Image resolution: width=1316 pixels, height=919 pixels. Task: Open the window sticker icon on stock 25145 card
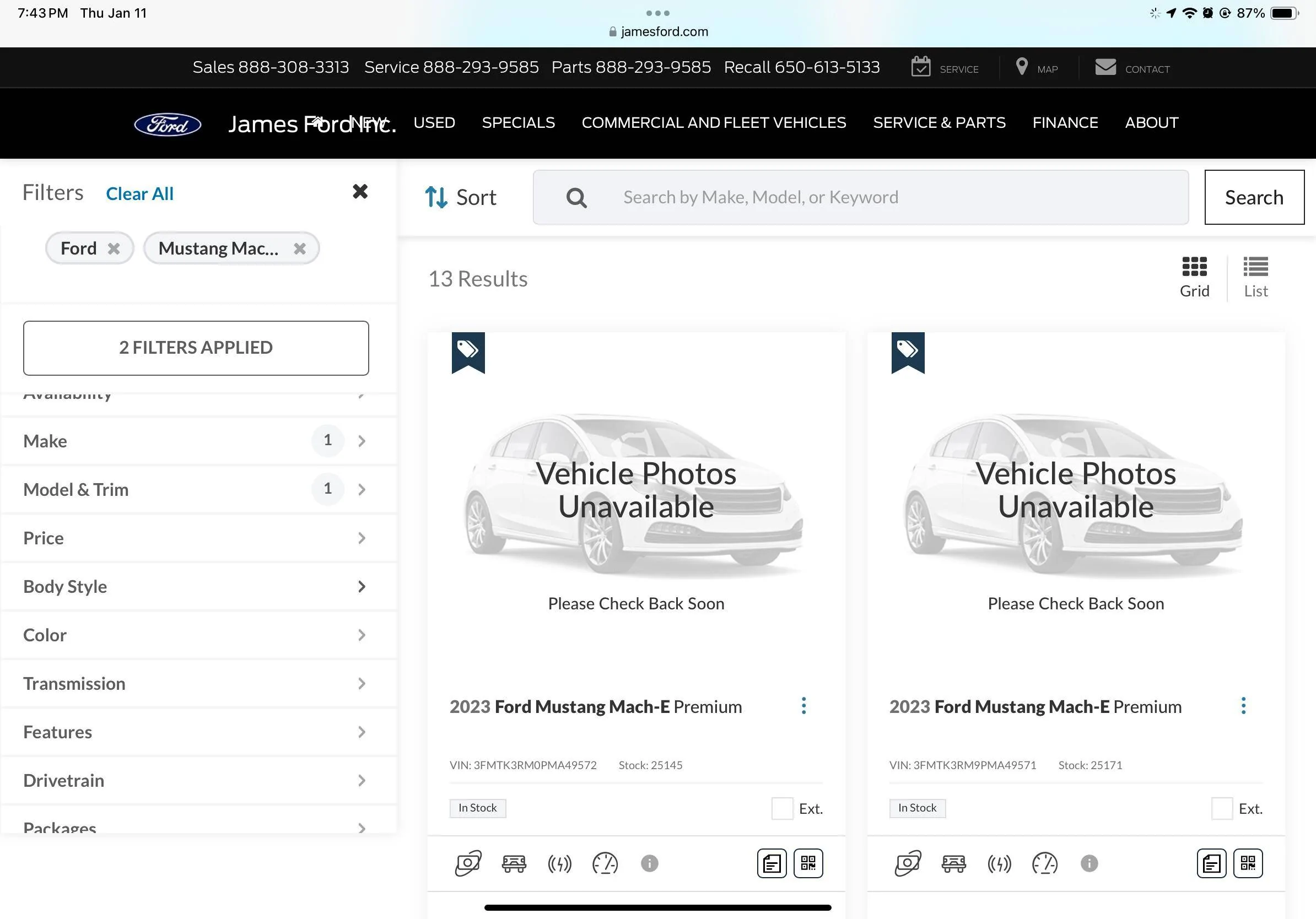[772, 863]
